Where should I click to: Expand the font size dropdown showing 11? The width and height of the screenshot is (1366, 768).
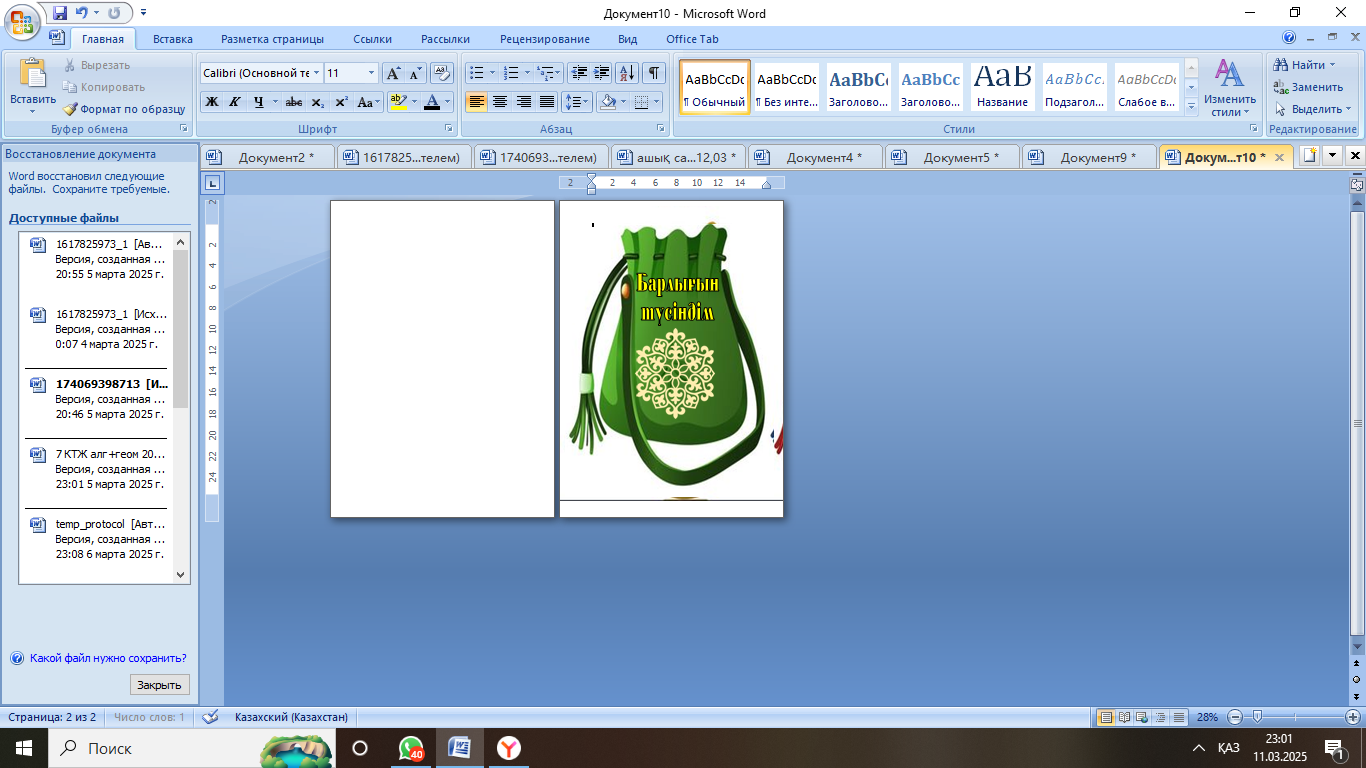click(x=372, y=73)
